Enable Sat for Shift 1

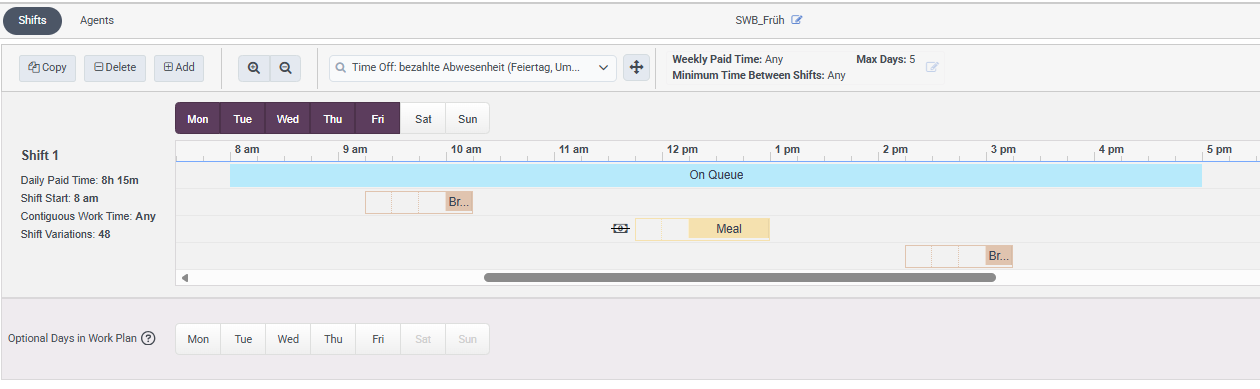[x=423, y=119]
